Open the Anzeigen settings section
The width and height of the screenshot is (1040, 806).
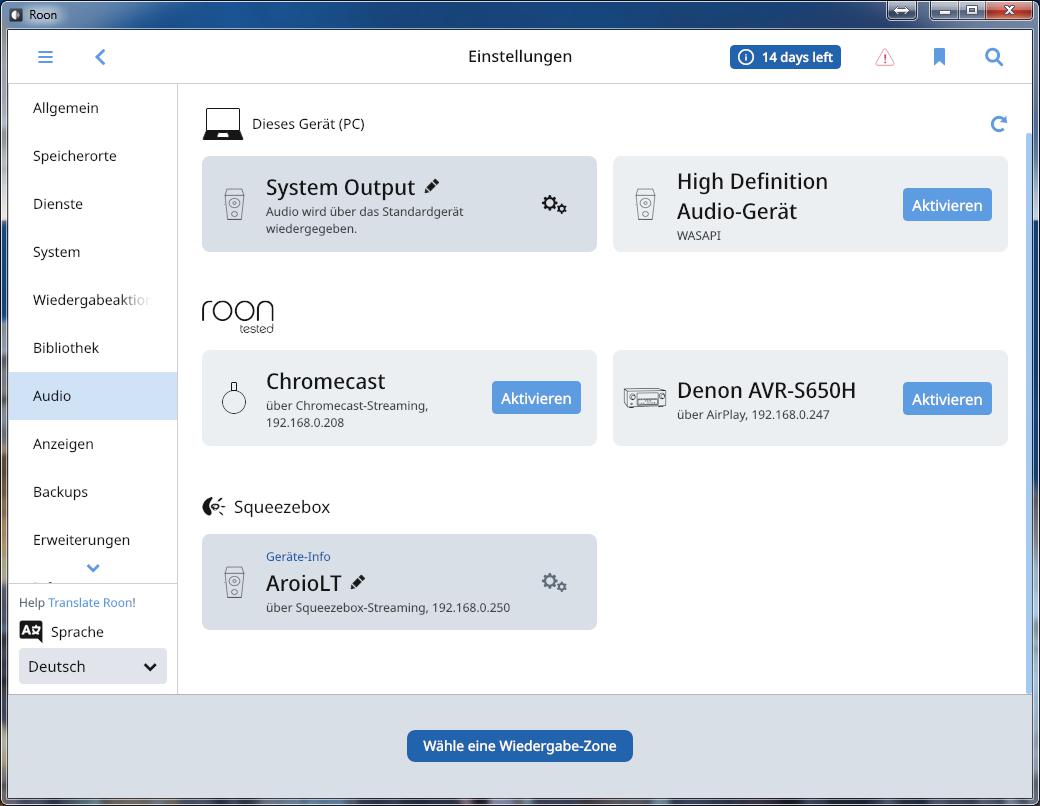pos(93,444)
